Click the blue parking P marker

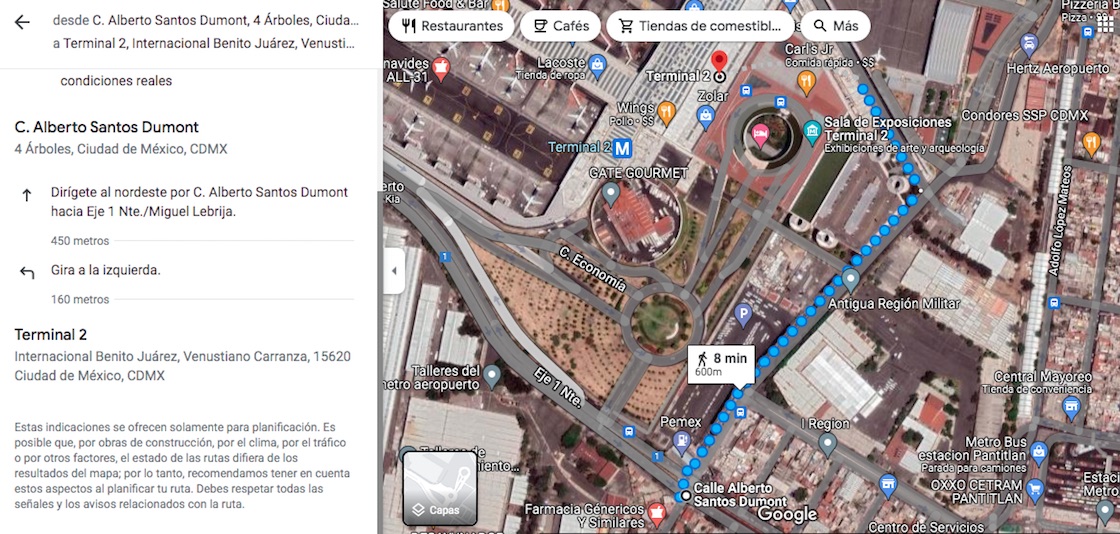click(744, 314)
